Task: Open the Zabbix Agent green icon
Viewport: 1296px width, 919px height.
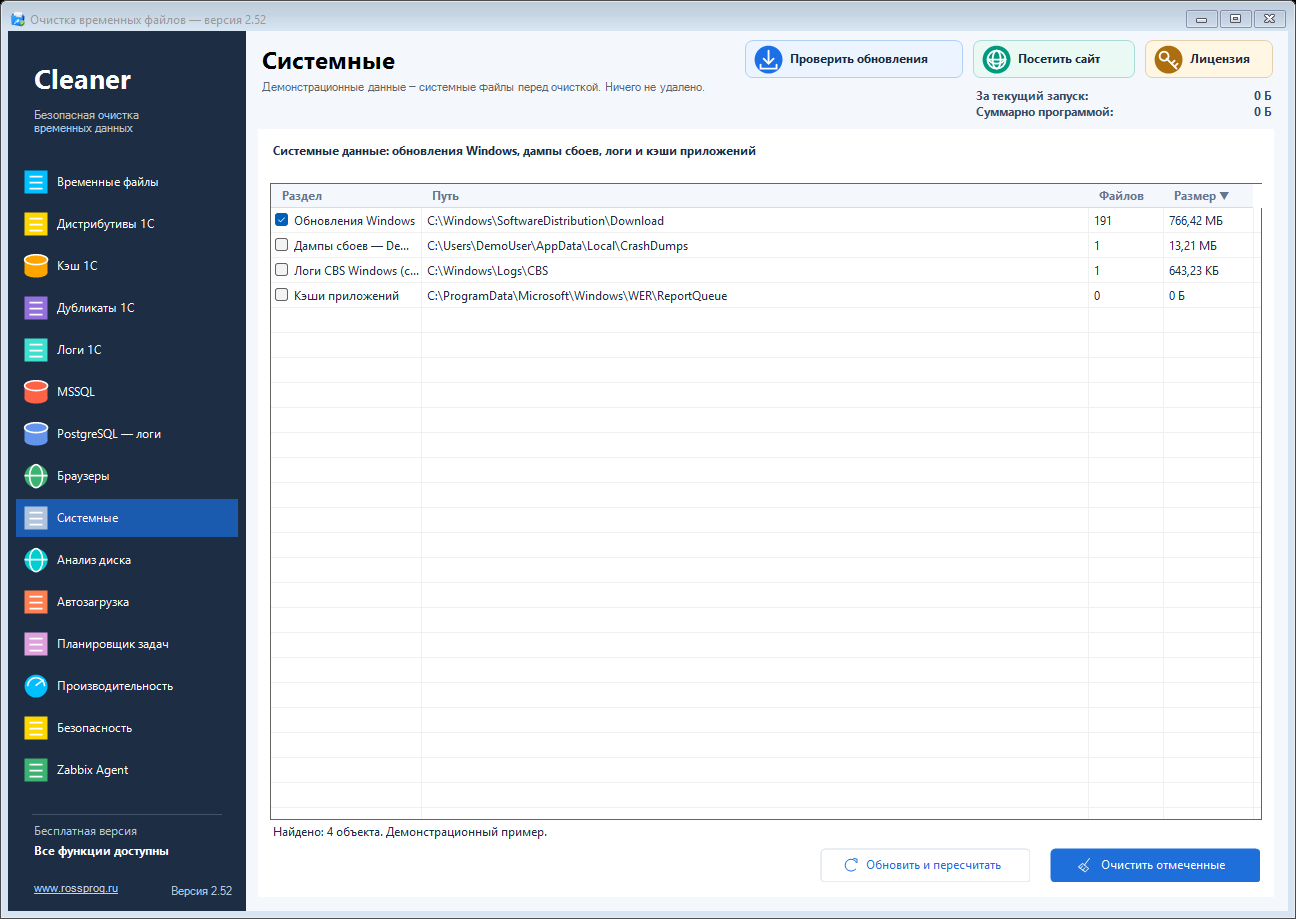Action: click(x=36, y=770)
